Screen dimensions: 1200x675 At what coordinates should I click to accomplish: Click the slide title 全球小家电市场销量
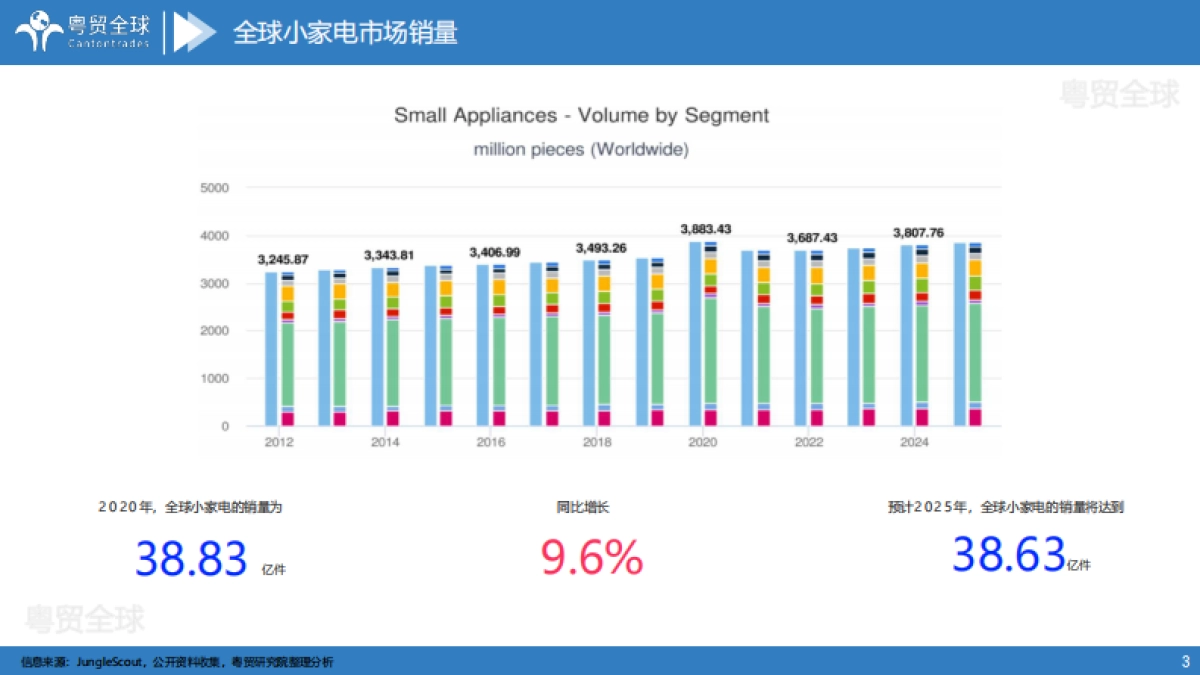point(345,32)
